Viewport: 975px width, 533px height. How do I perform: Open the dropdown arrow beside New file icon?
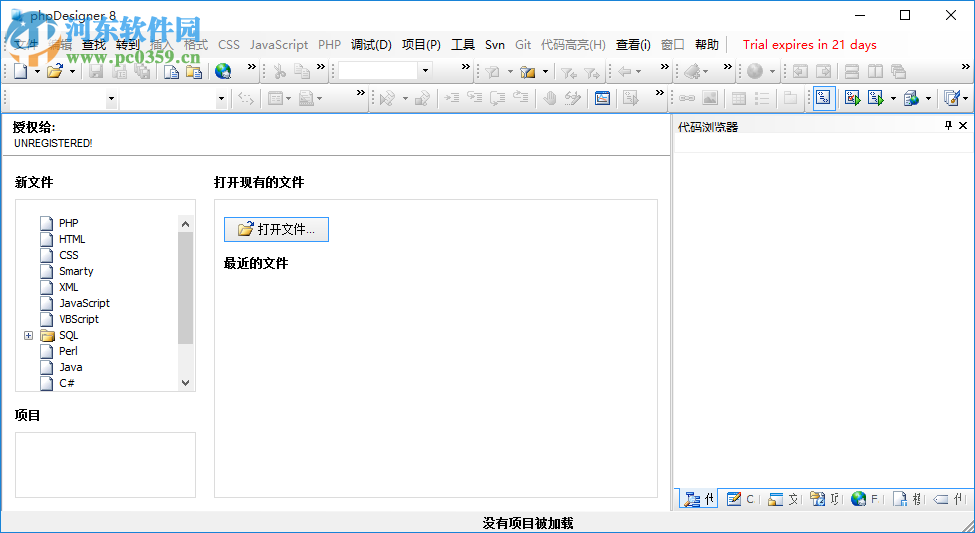click(37, 72)
